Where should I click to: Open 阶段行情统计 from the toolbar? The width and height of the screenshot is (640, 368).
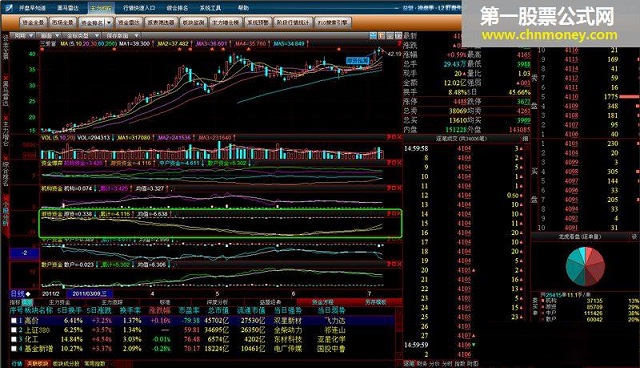pyautogui.click(x=292, y=23)
